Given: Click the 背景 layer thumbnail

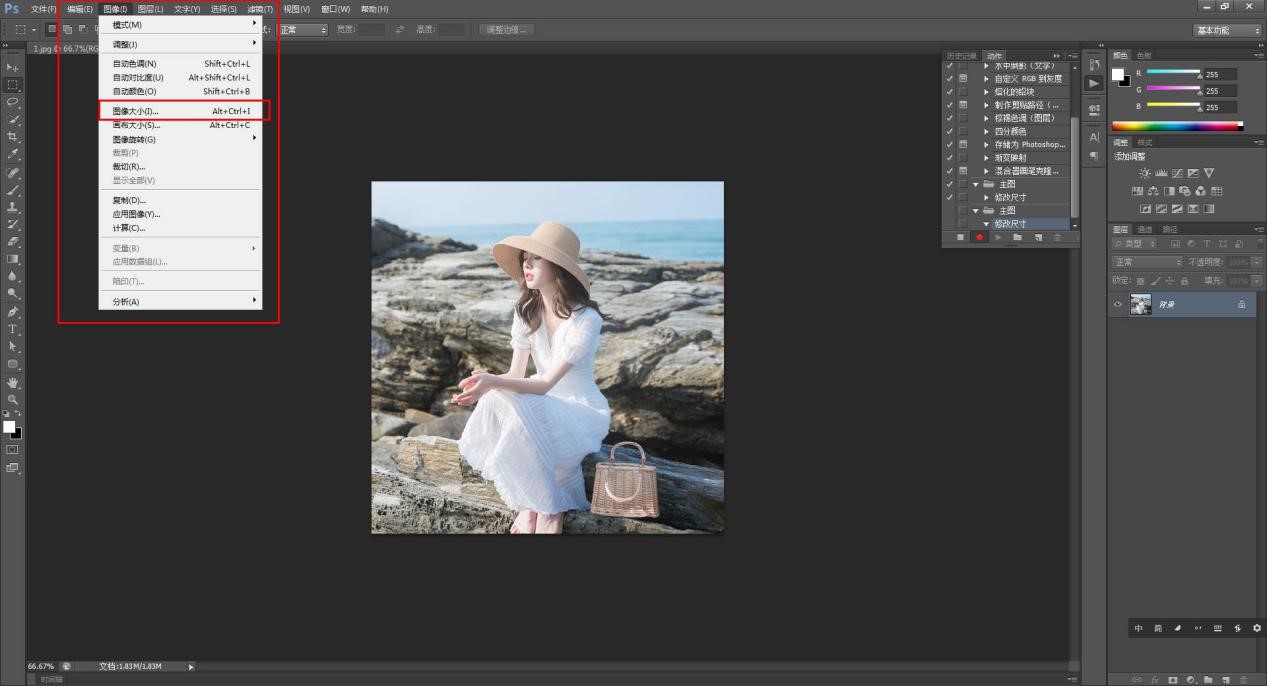Looking at the screenshot, I should pos(1140,304).
